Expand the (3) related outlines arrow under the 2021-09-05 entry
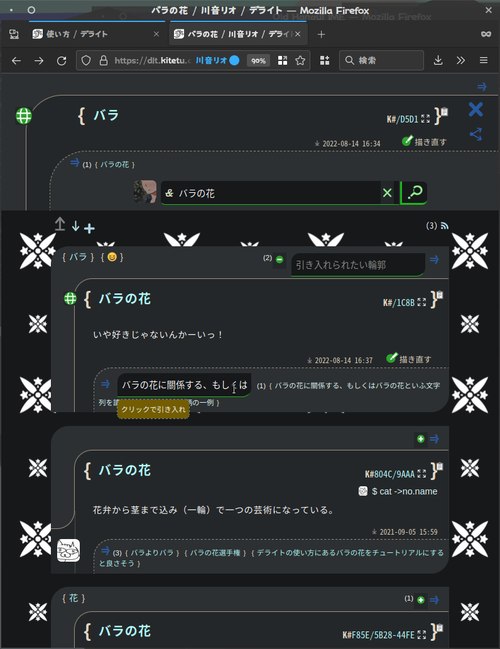The width and height of the screenshot is (500, 649). [106, 550]
